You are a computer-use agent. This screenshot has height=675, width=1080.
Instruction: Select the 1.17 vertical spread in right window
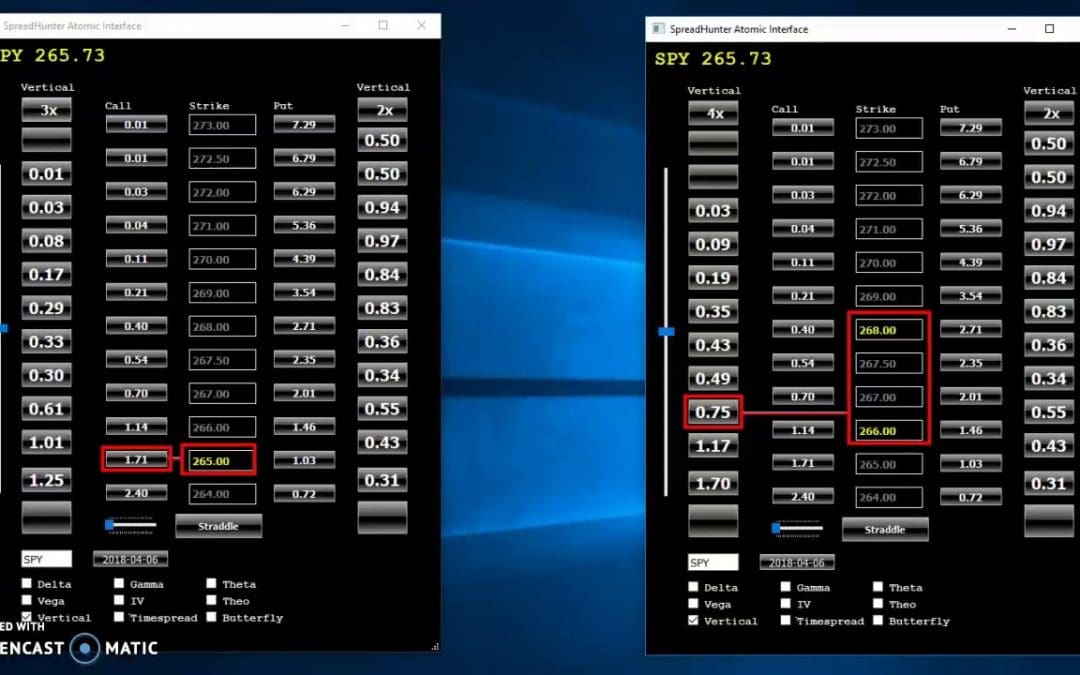point(714,446)
